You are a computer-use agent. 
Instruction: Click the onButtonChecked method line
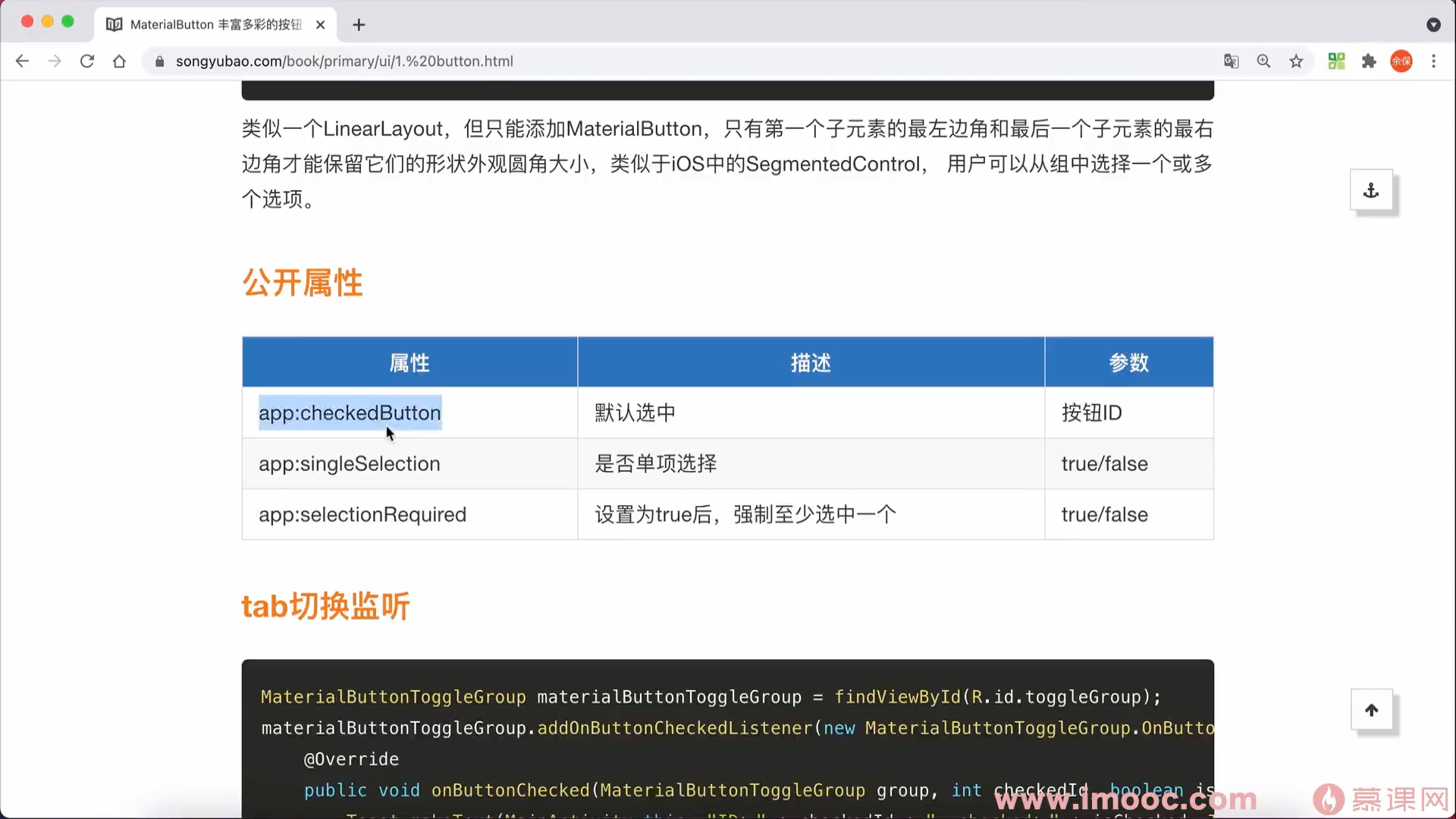(758, 790)
